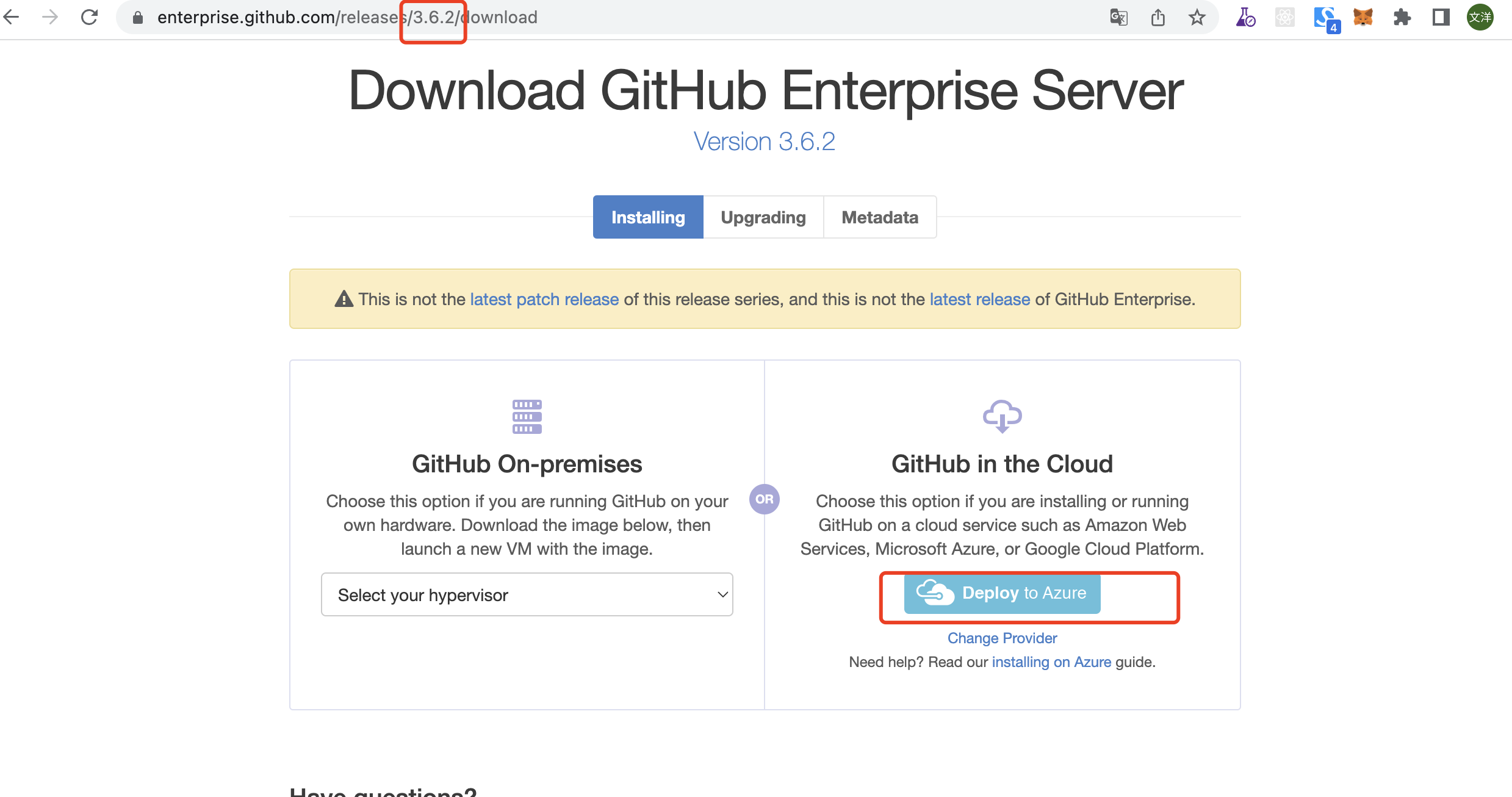Click the purple flask extension icon
This screenshot has height=797, width=1512.
point(1245,17)
